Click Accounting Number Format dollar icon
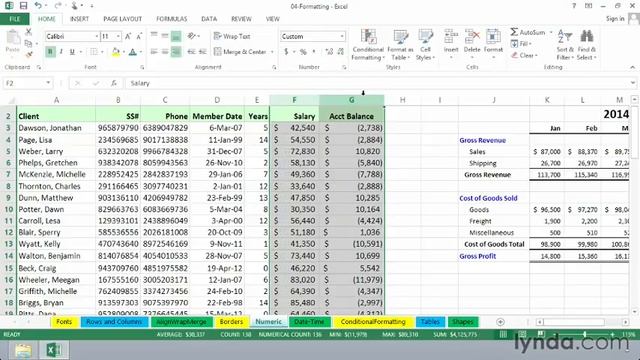Image resolution: width=640 pixels, height=360 pixels. pyautogui.click(x=286, y=52)
